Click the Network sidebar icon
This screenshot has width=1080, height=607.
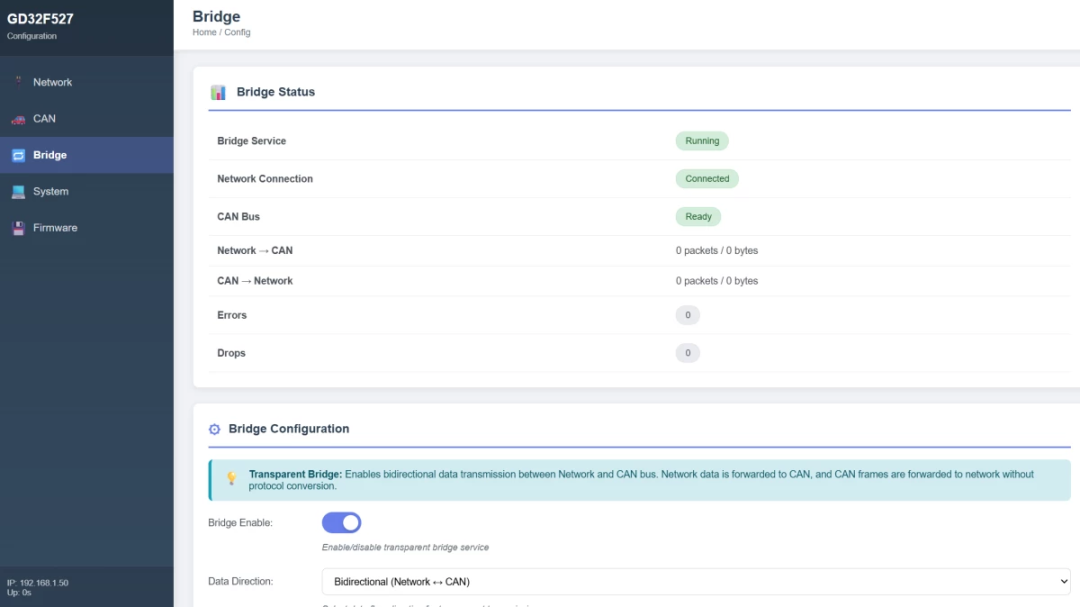[x=18, y=82]
